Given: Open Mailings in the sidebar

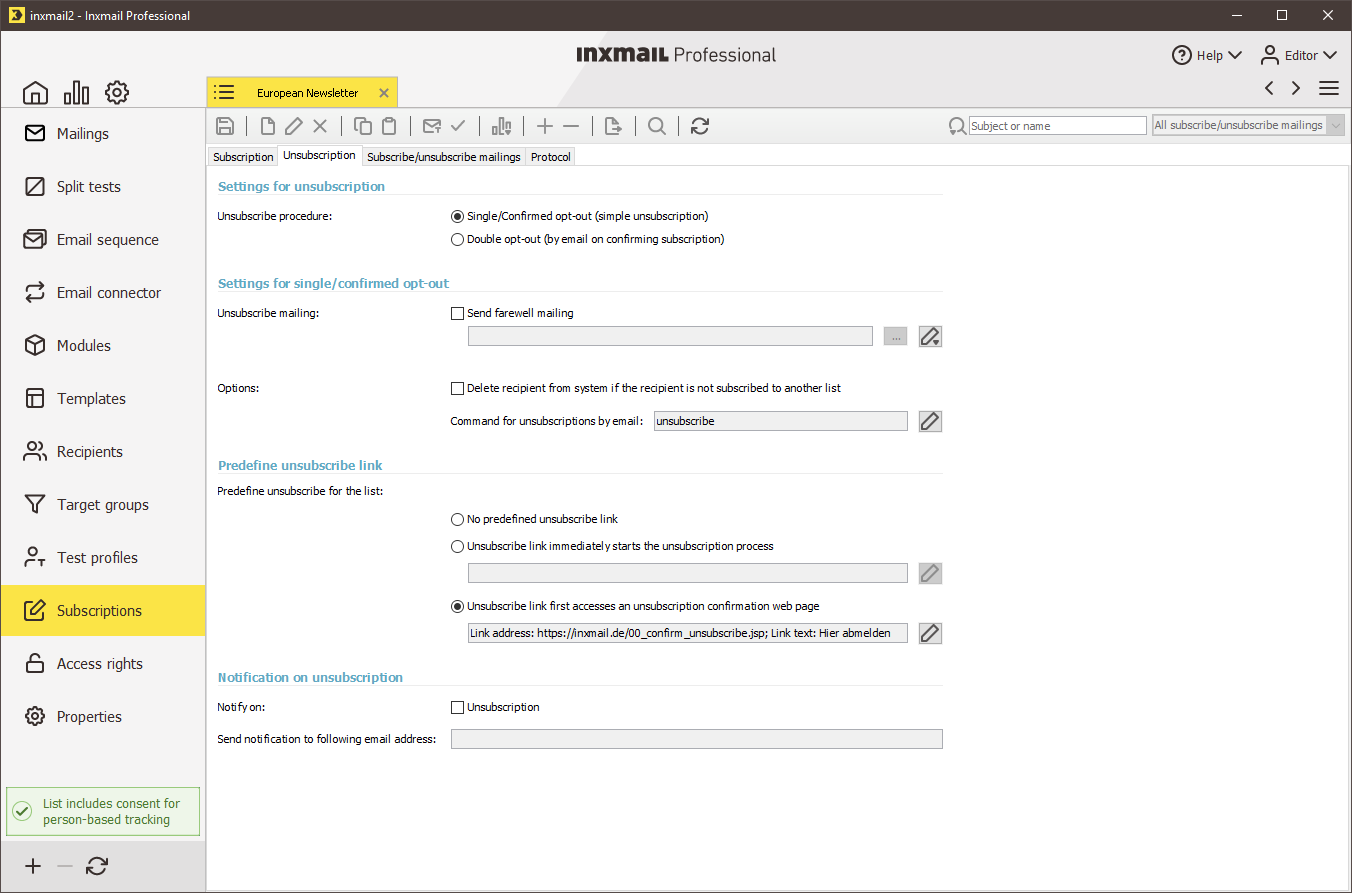Looking at the screenshot, I should [103, 134].
